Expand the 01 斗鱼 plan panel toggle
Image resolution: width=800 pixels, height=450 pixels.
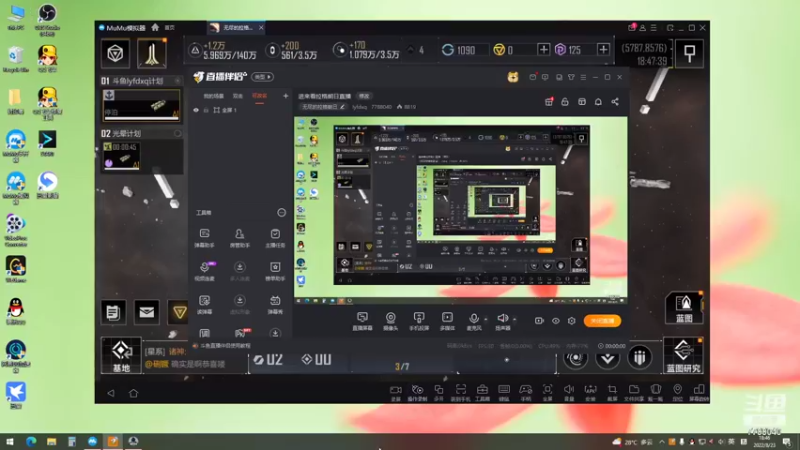(178, 81)
